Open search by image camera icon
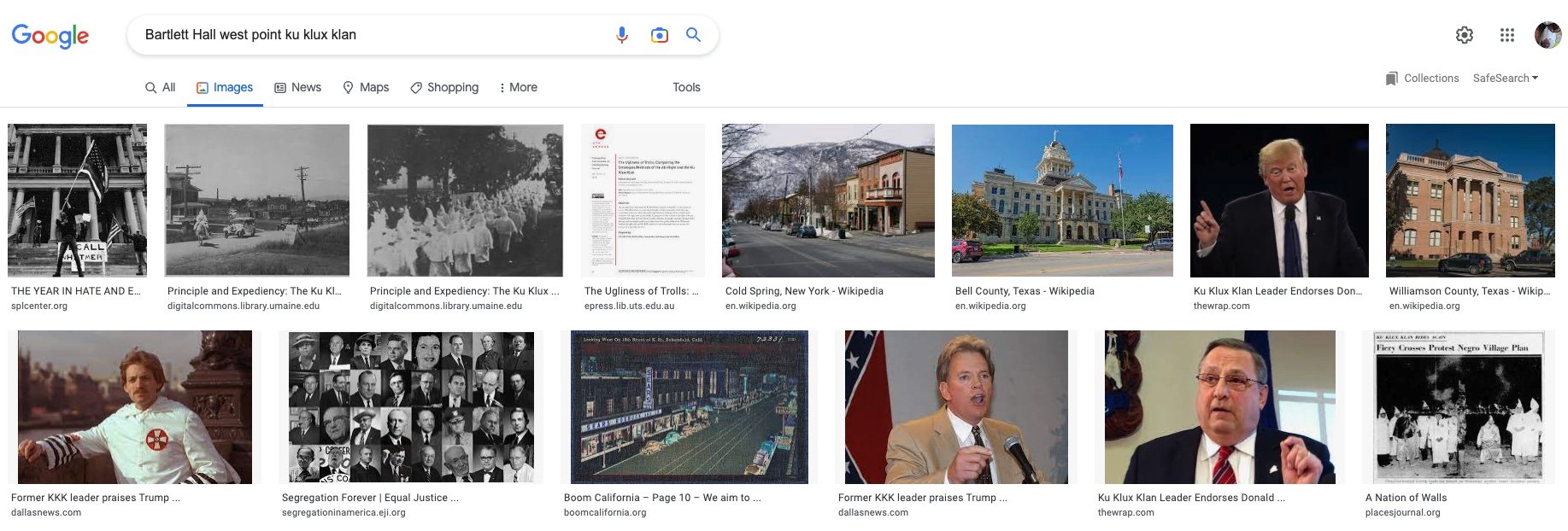 [x=659, y=35]
